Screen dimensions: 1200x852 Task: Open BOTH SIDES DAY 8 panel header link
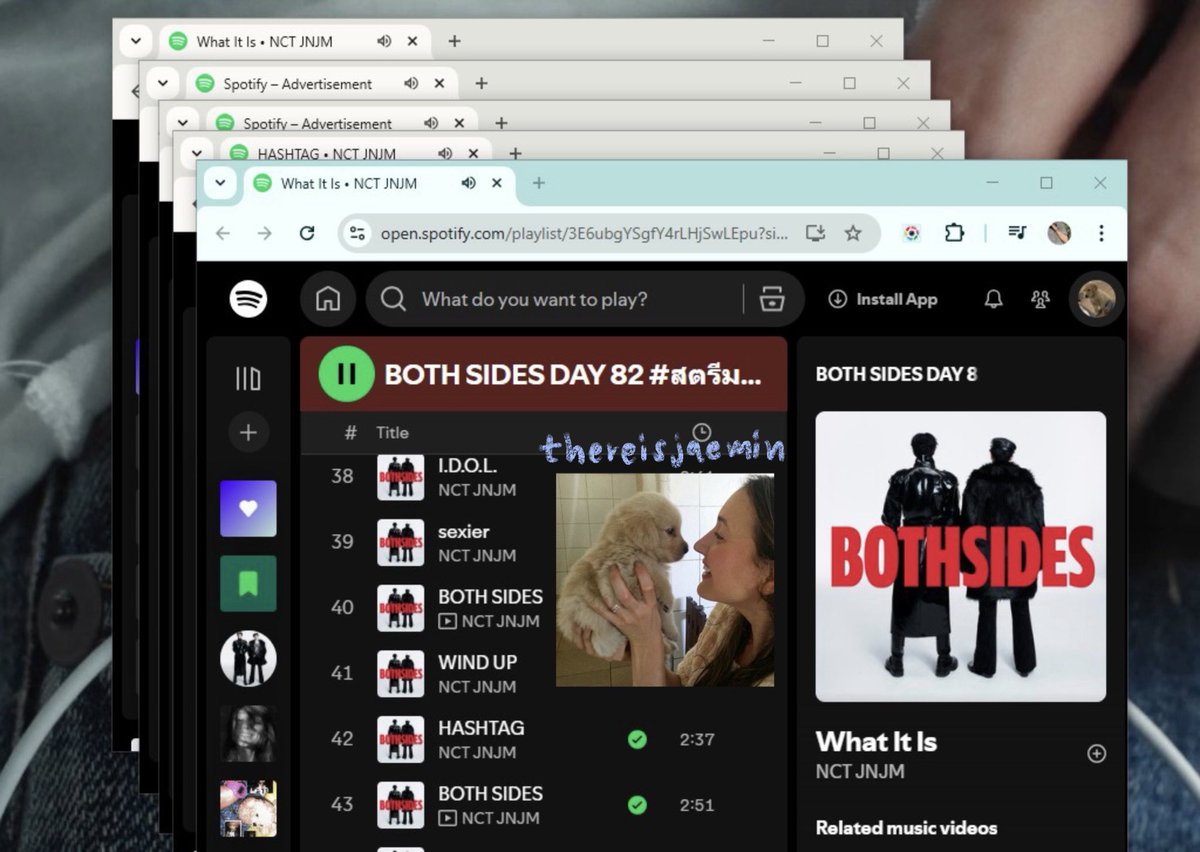(896, 374)
